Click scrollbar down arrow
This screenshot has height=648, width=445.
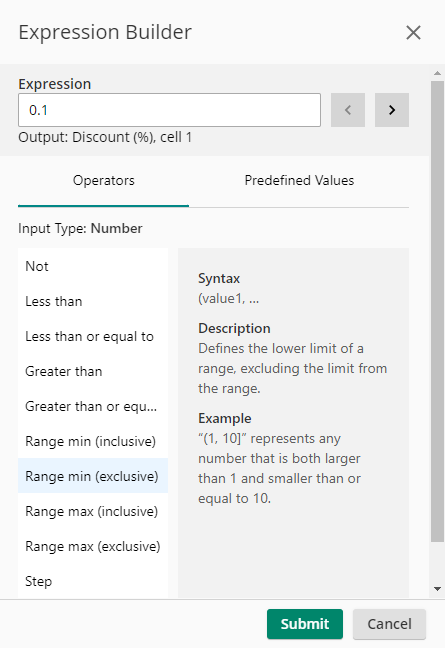point(437,589)
